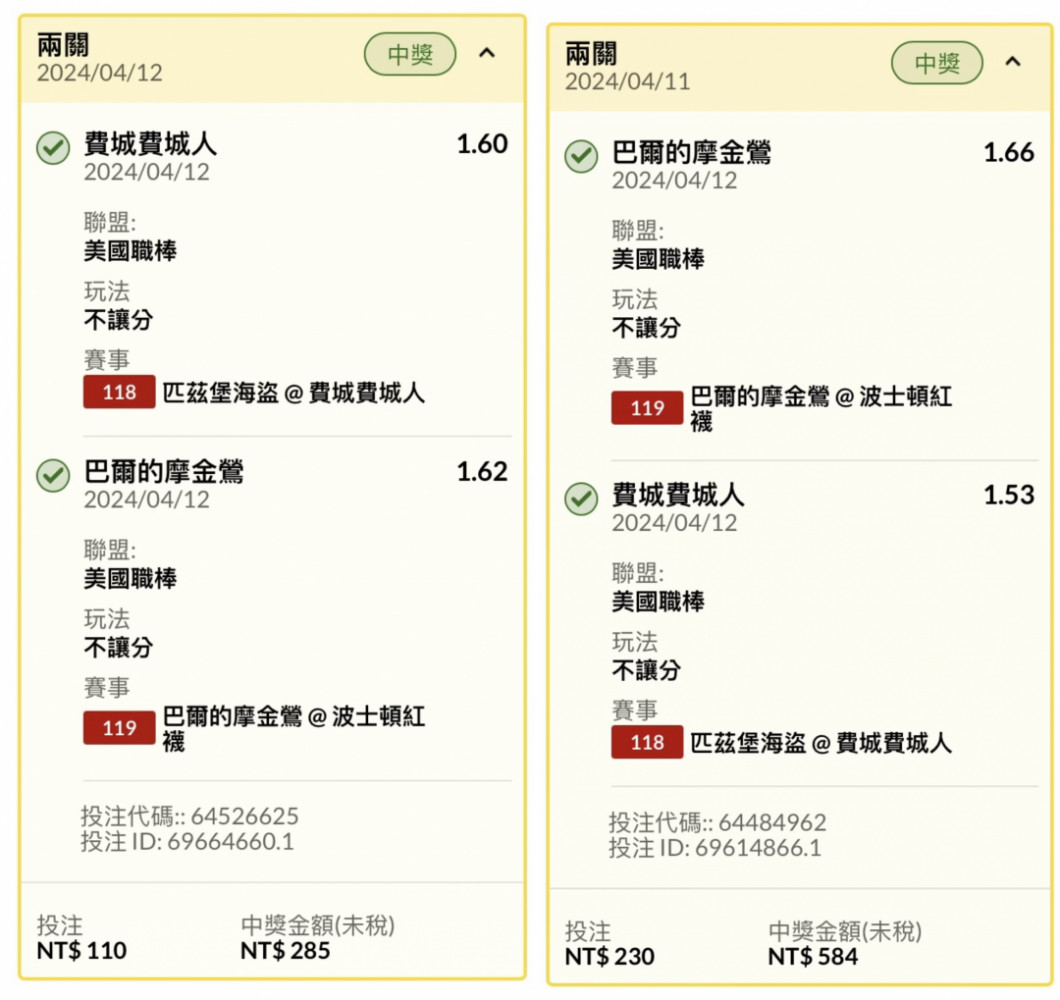Click 兩關 title of 2024/04/12 slip
The image size is (1060, 1000).
click(x=63, y=45)
